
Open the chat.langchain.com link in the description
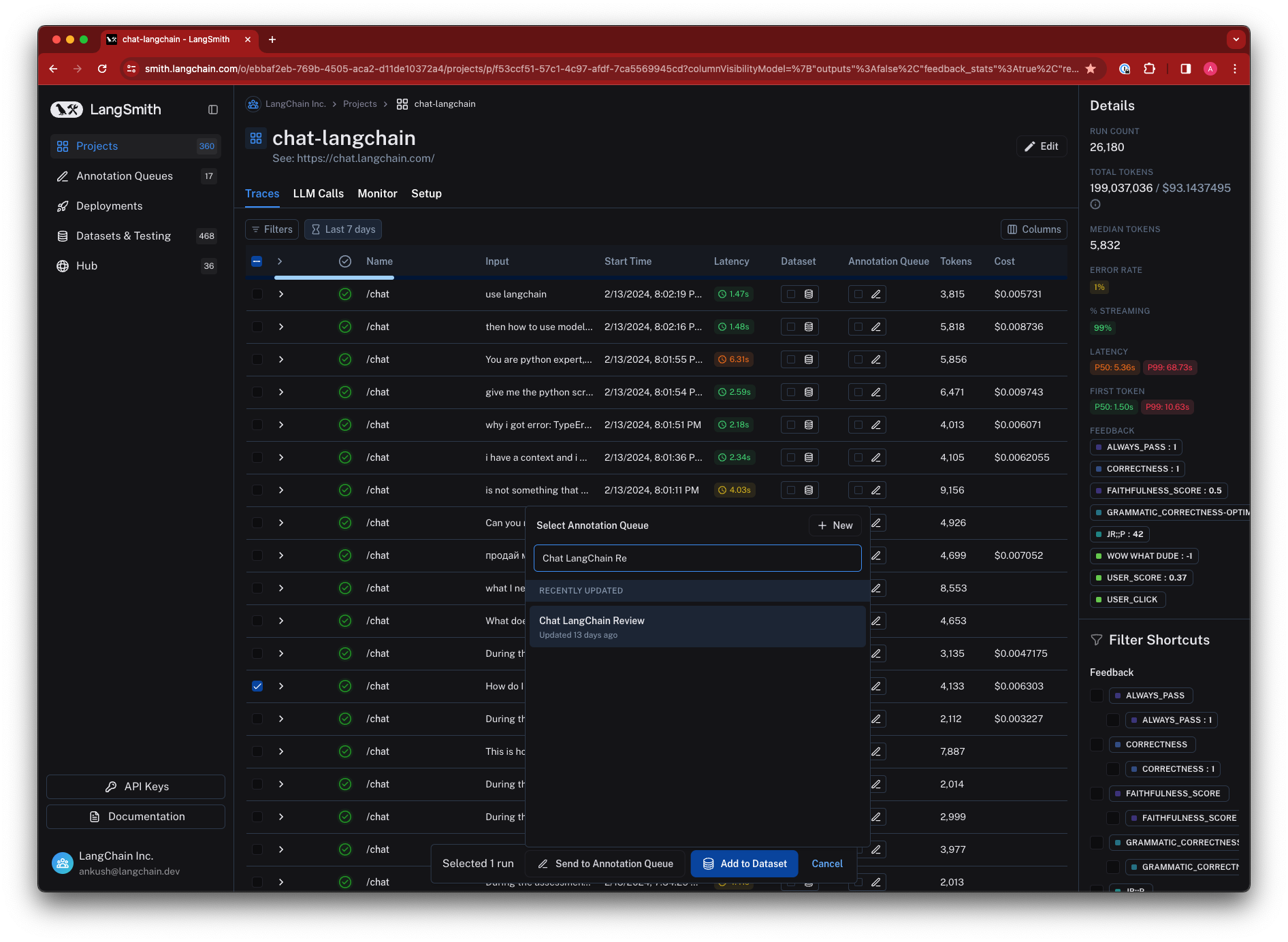tap(366, 159)
